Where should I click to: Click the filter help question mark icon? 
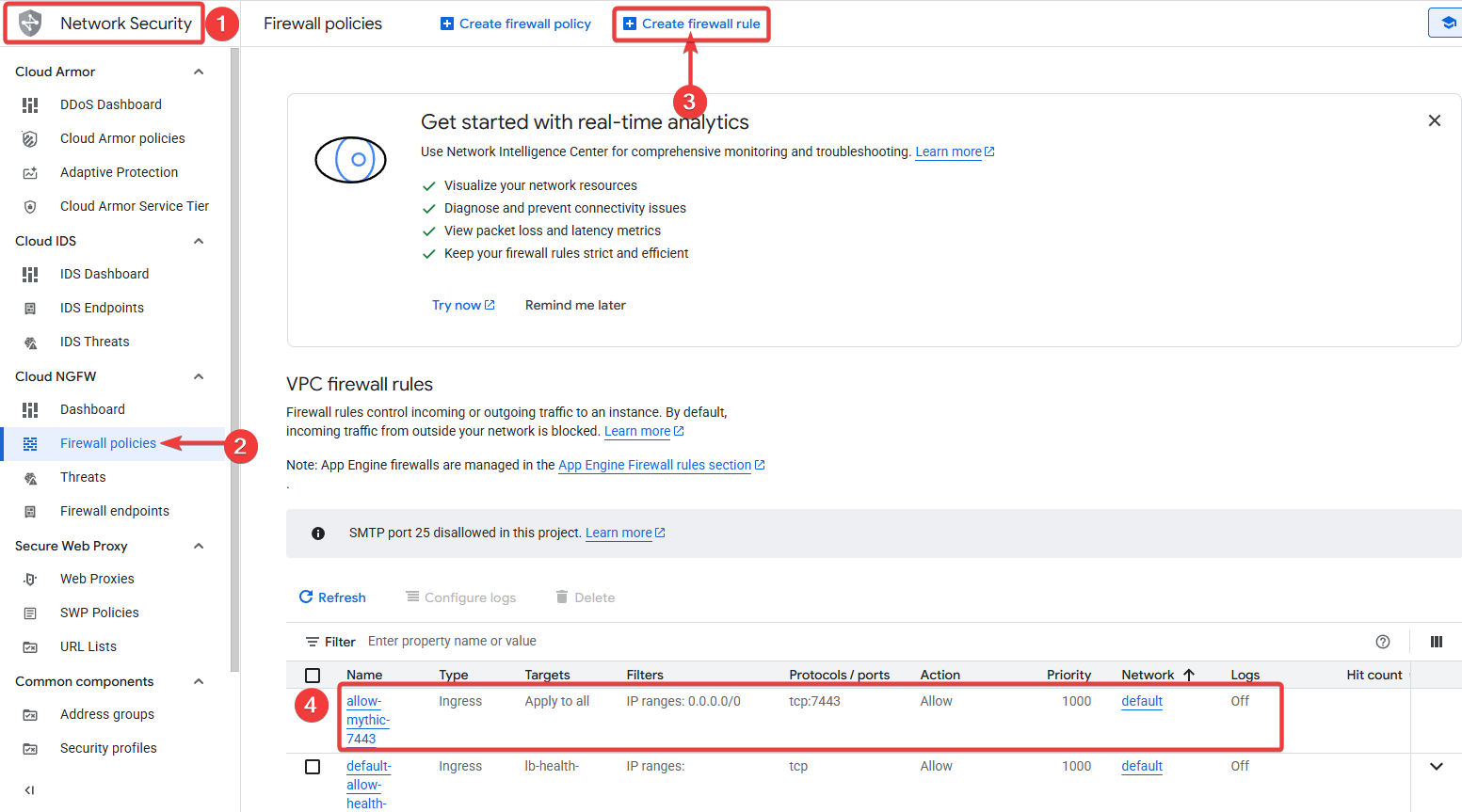(1383, 642)
